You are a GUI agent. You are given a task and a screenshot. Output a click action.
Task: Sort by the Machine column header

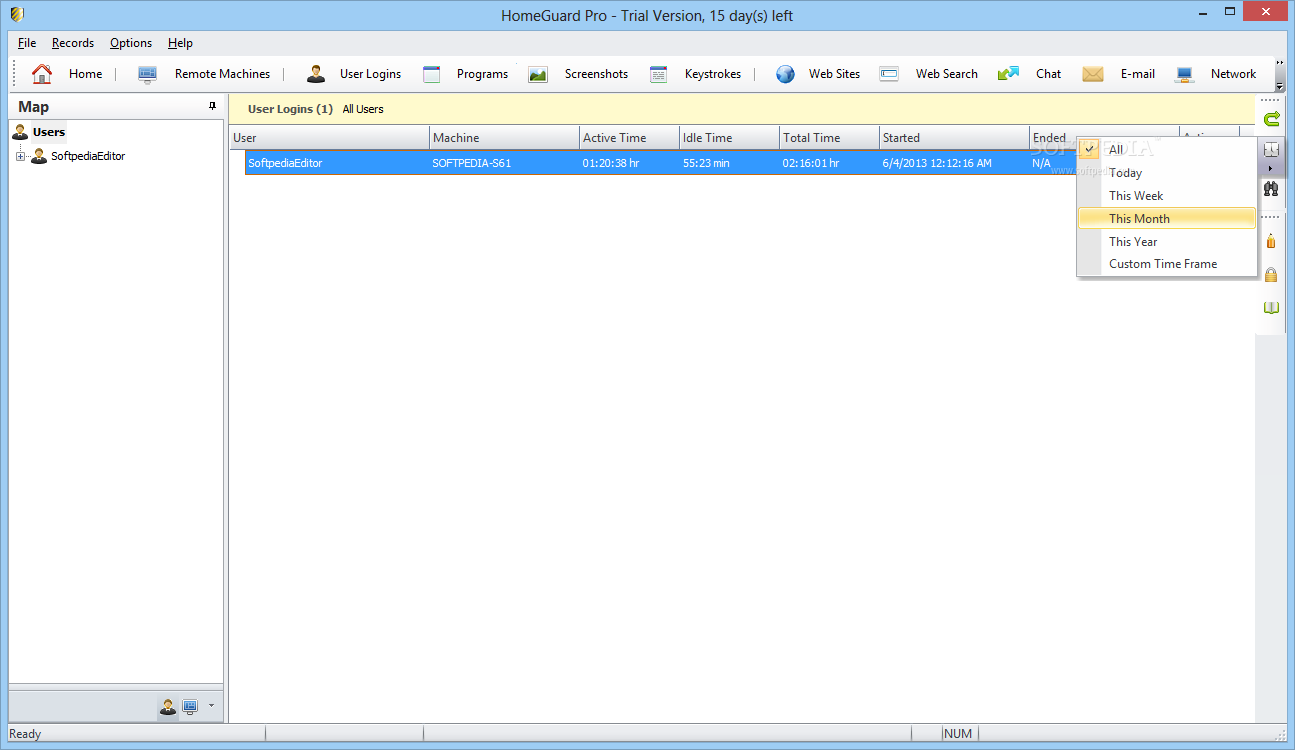tap(505, 138)
